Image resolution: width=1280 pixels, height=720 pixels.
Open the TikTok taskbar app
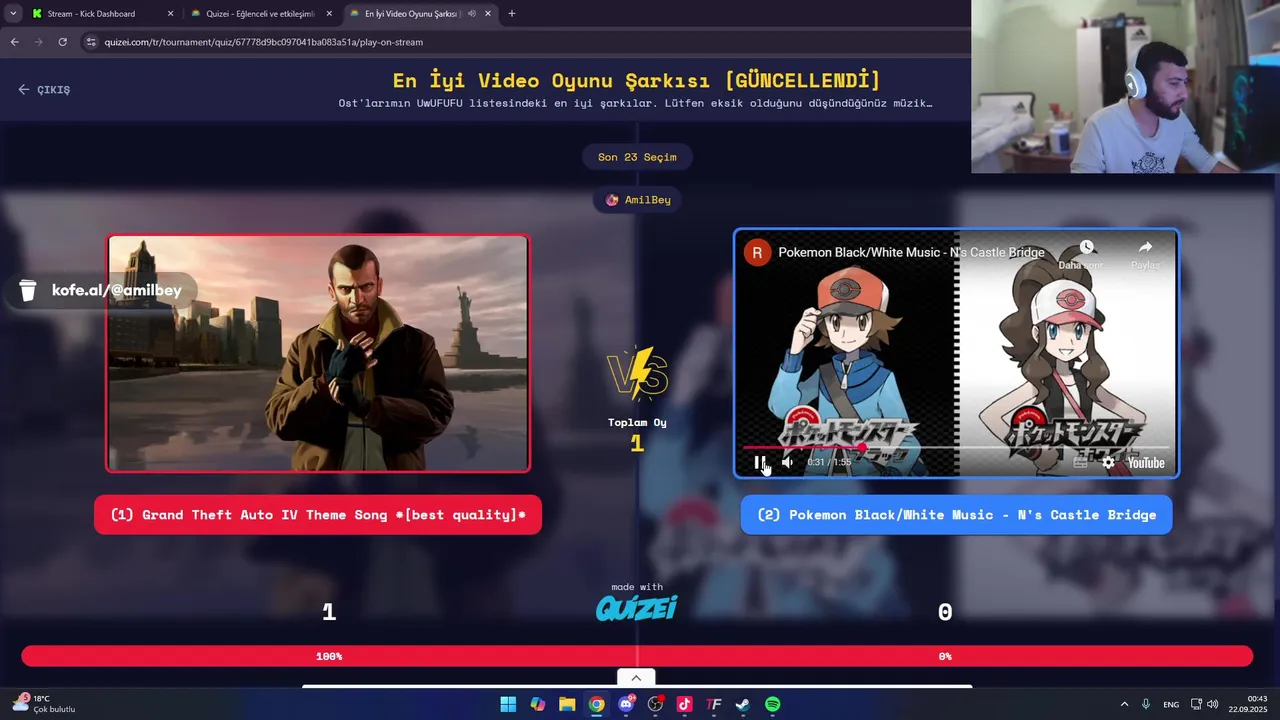tap(684, 704)
